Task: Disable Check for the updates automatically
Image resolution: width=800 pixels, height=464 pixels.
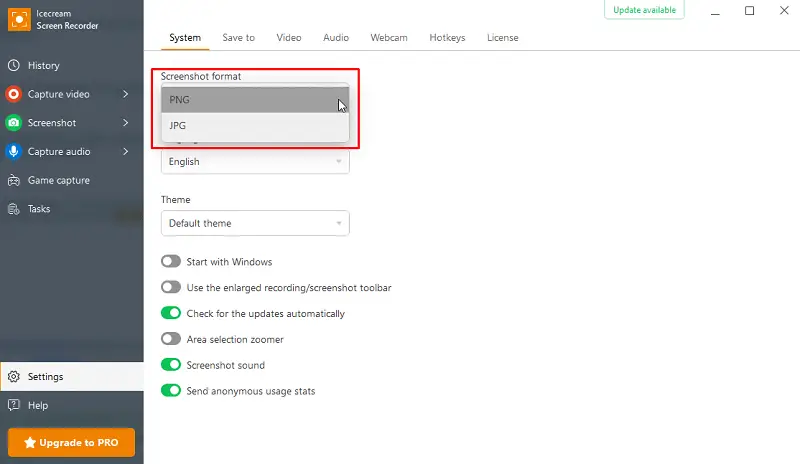Action: coord(171,313)
